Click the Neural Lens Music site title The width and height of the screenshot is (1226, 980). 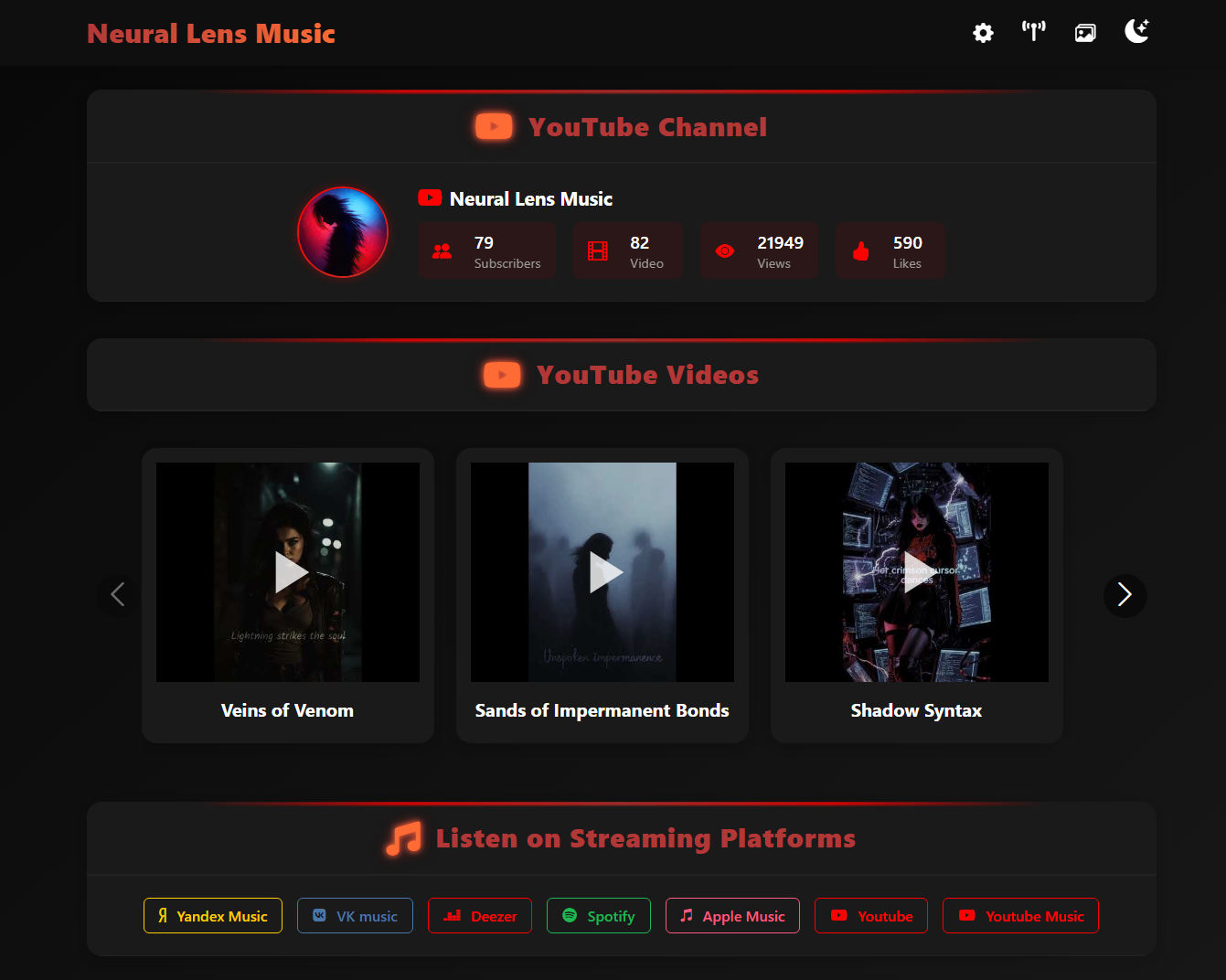(x=211, y=34)
